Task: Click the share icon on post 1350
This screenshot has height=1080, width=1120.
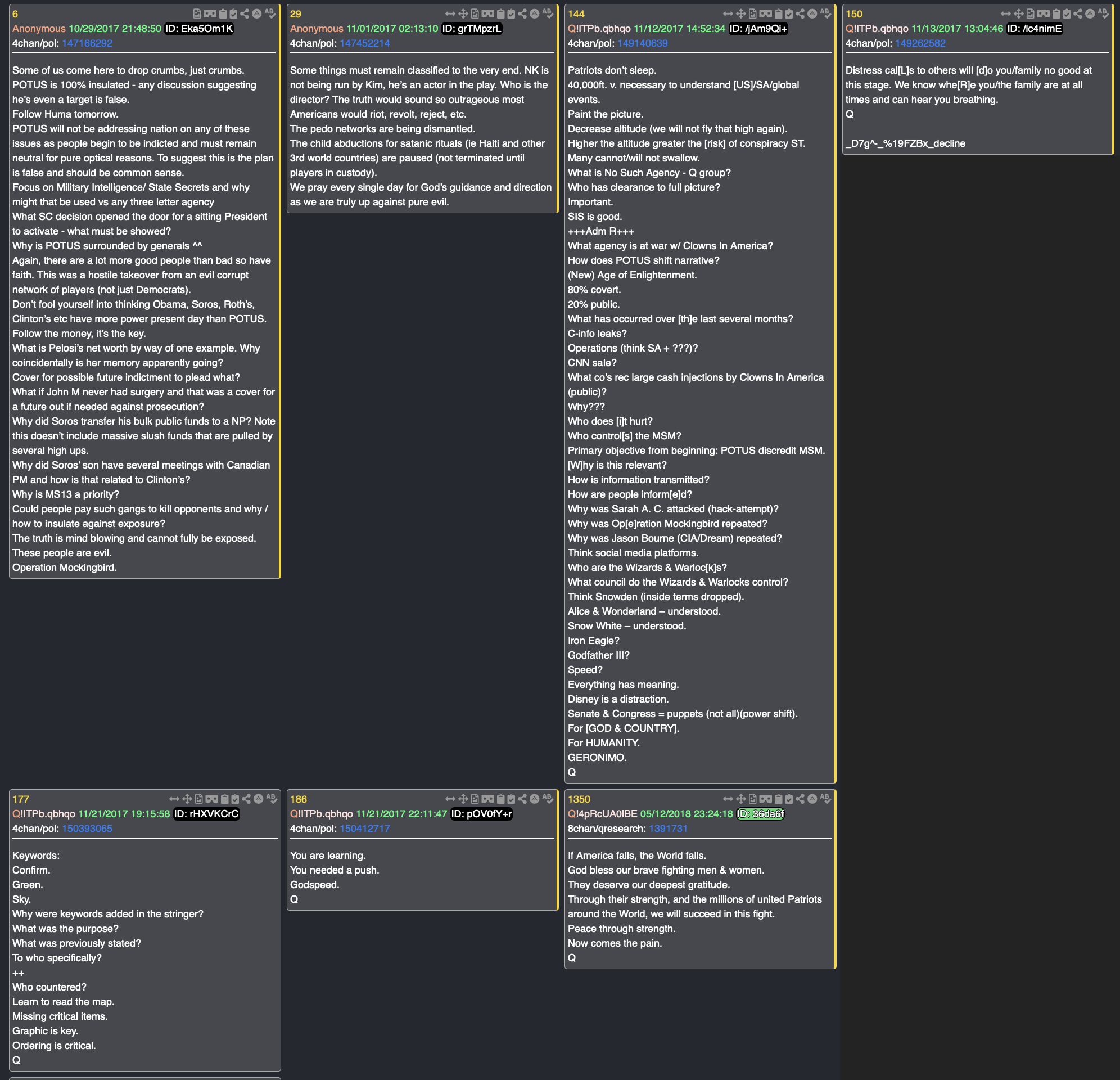Action: point(800,799)
